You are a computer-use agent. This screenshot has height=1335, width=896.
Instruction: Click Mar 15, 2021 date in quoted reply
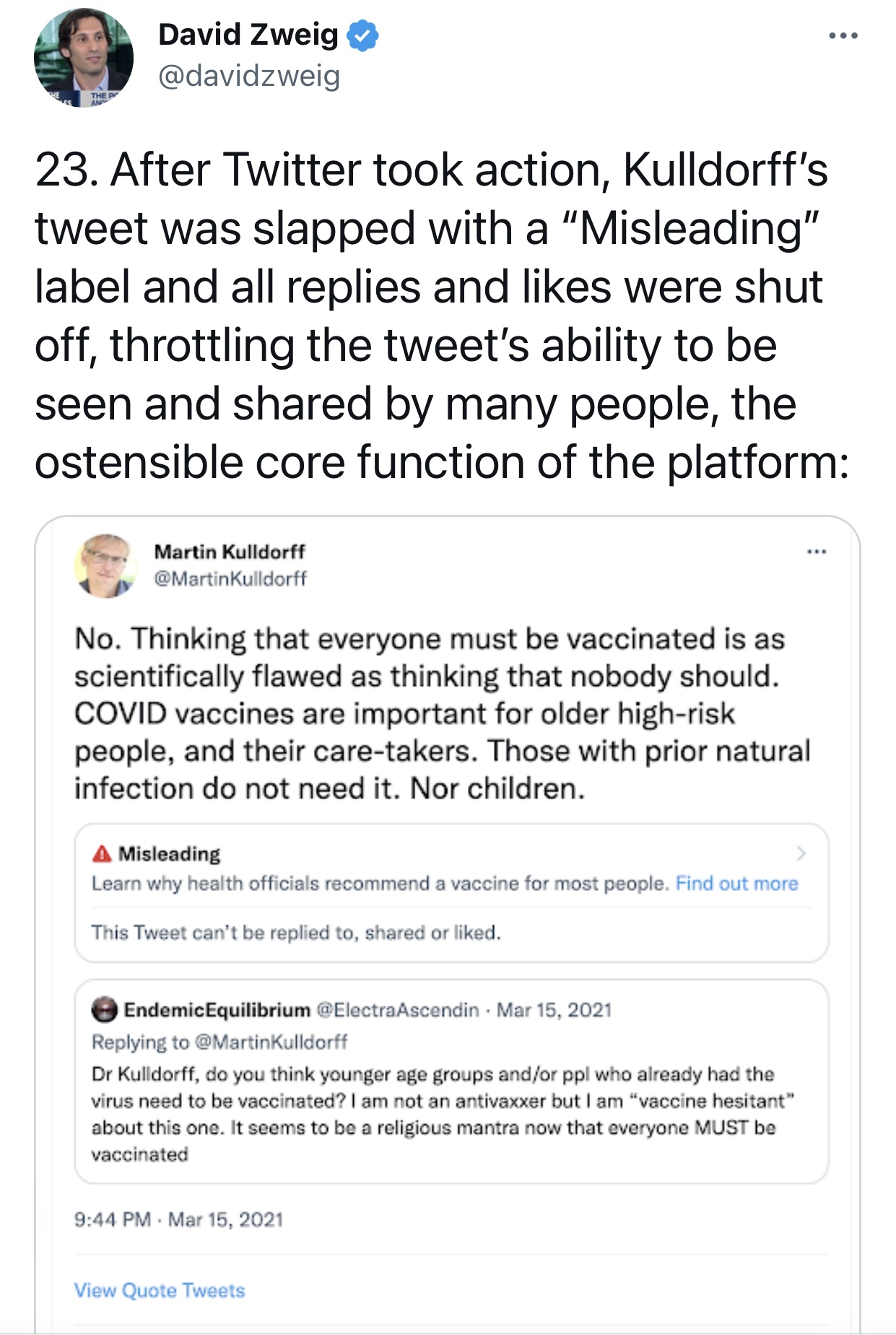(x=554, y=1009)
